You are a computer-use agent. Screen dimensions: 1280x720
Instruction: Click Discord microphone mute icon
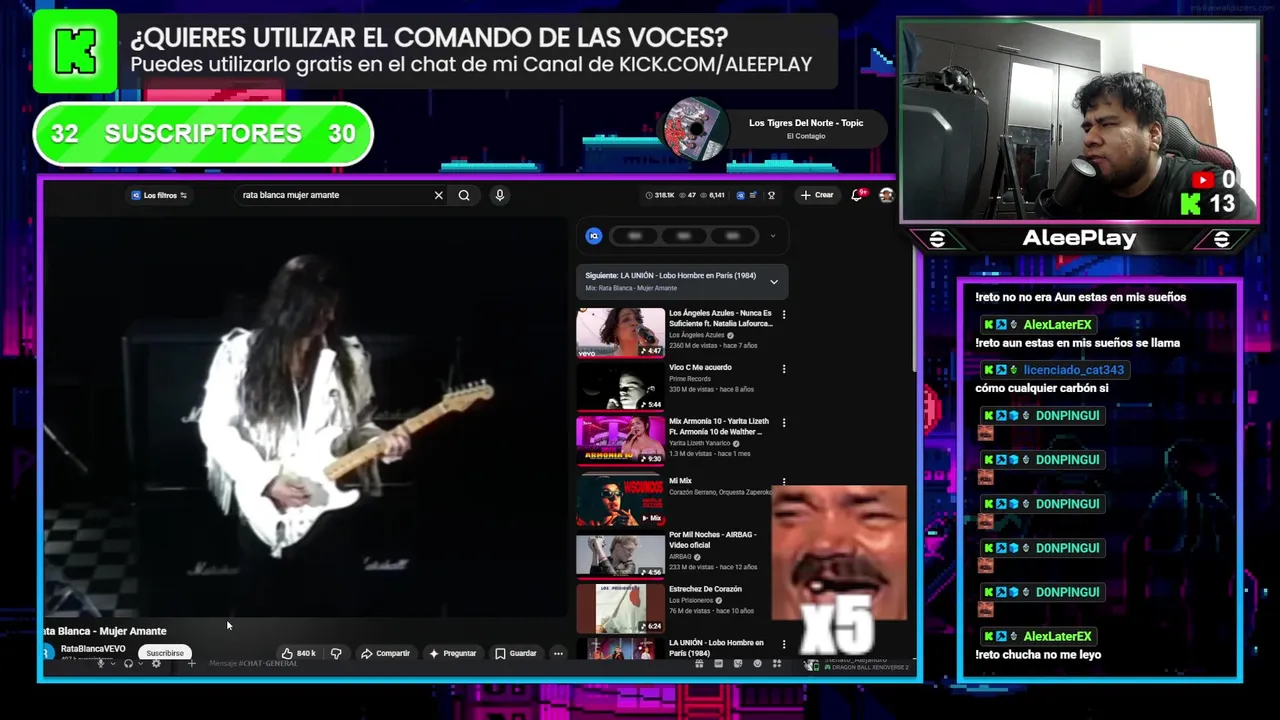coord(100,663)
